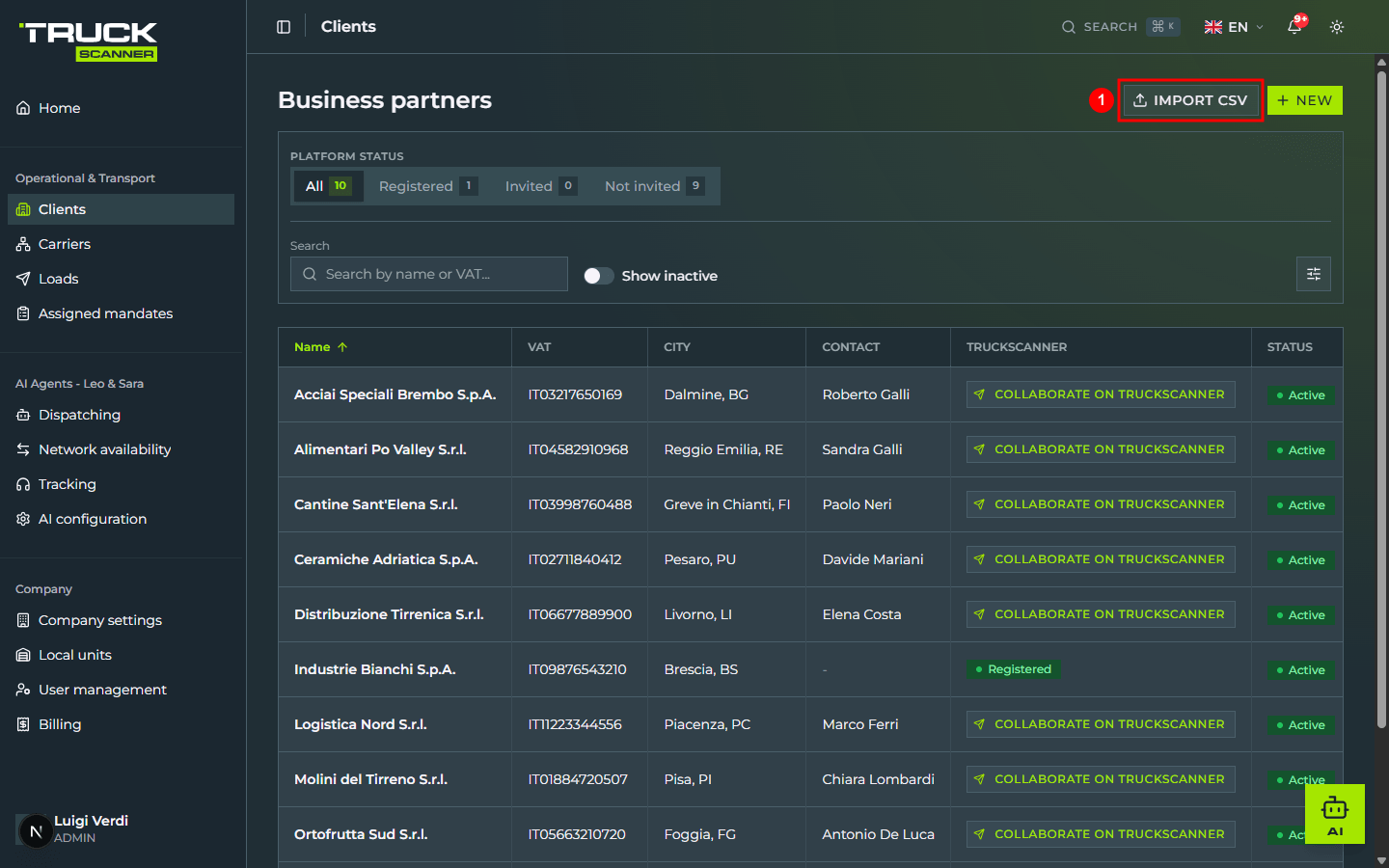This screenshot has width=1389, height=868.
Task: Click the Greve in Chianti, FI city cell
Action: tap(726, 504)
